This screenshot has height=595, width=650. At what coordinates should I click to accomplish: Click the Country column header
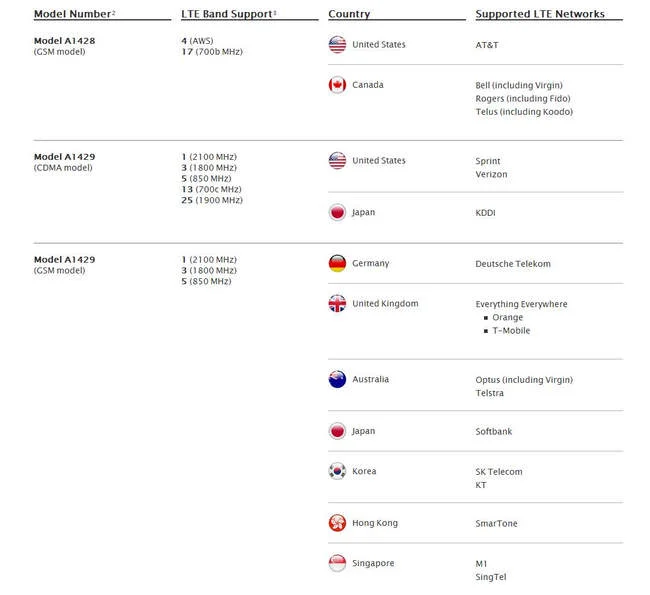349,14
